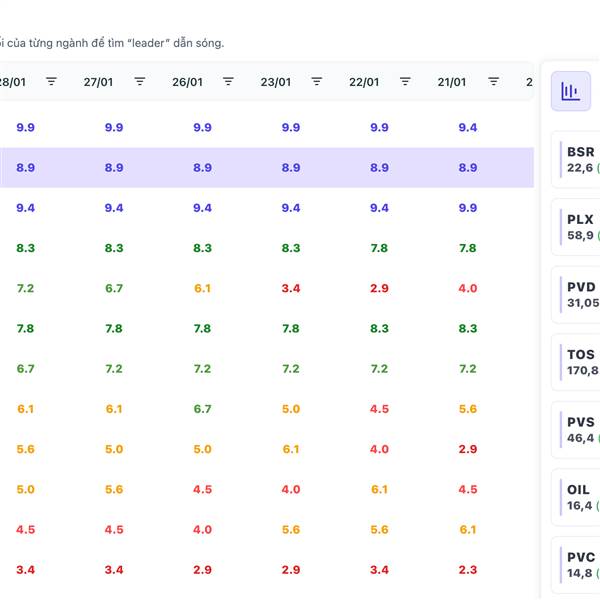
Task: Open filter icon for 28/01 column
Action: tap(52, 82)
